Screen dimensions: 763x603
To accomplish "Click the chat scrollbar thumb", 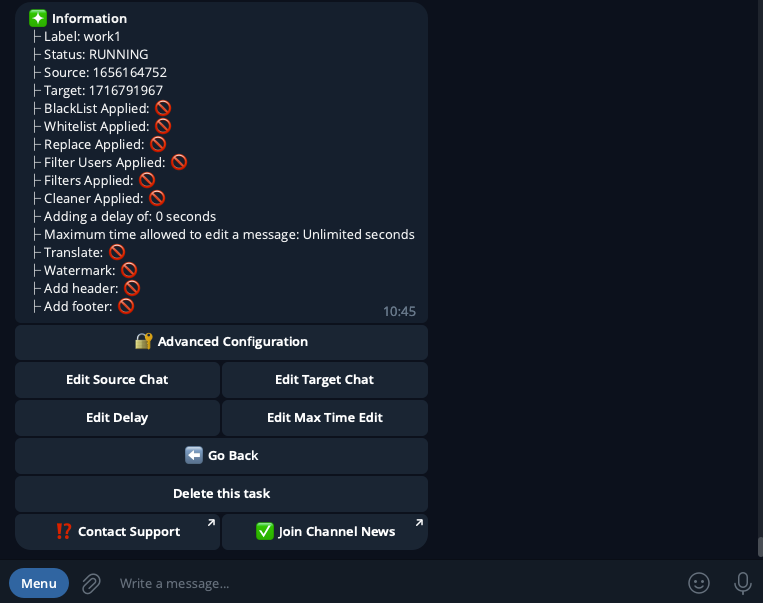I will click(x=759, y=547).
